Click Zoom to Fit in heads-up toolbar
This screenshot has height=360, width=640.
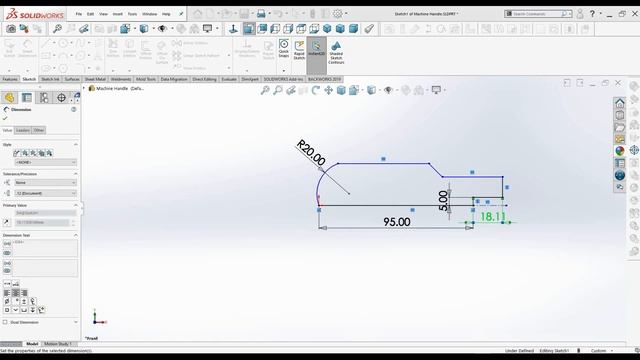(265, 90)
